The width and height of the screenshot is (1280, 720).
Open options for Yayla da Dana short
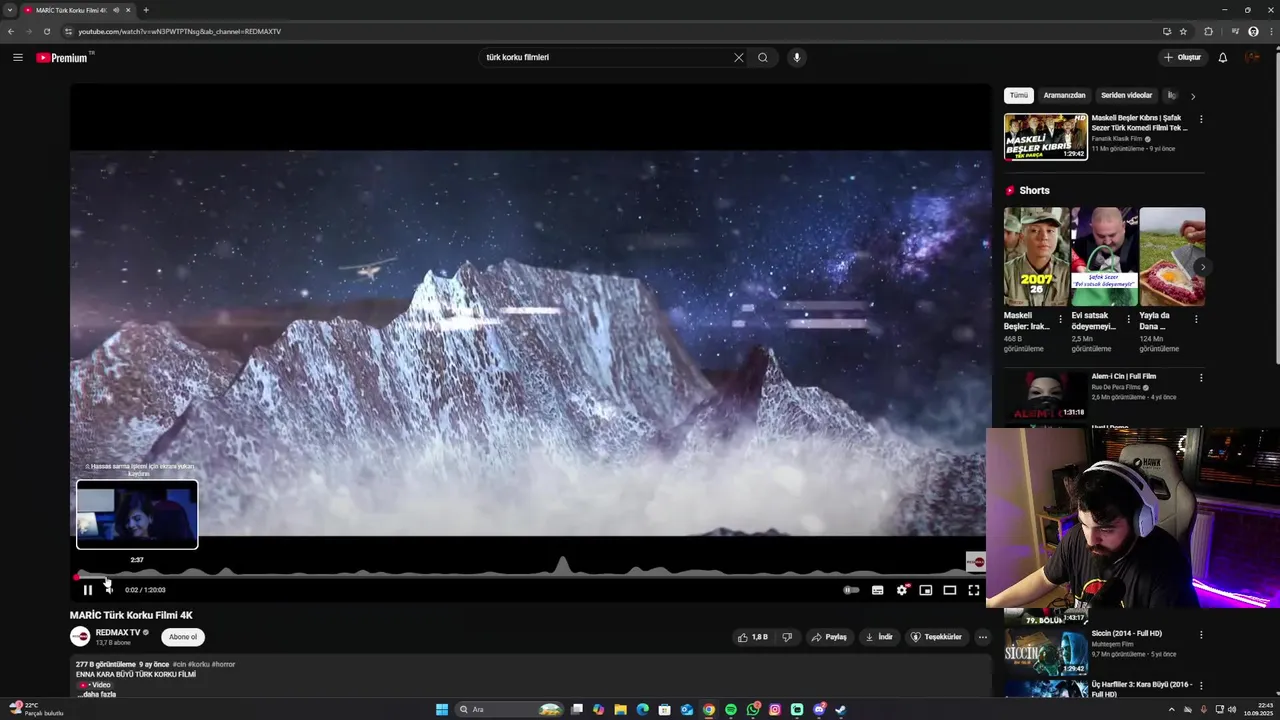tap(1196, 319)
